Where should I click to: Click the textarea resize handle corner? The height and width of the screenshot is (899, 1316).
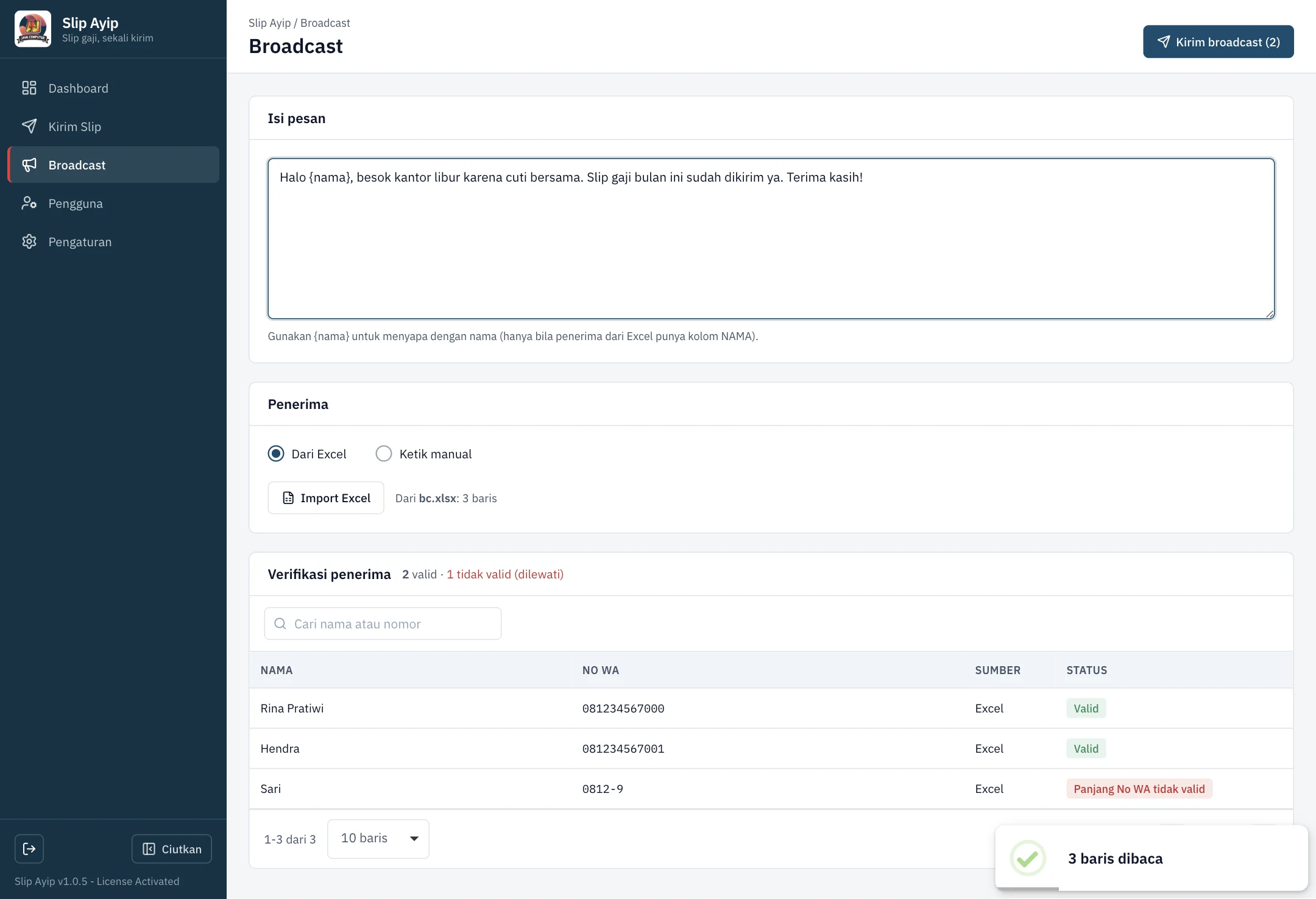1270,314
